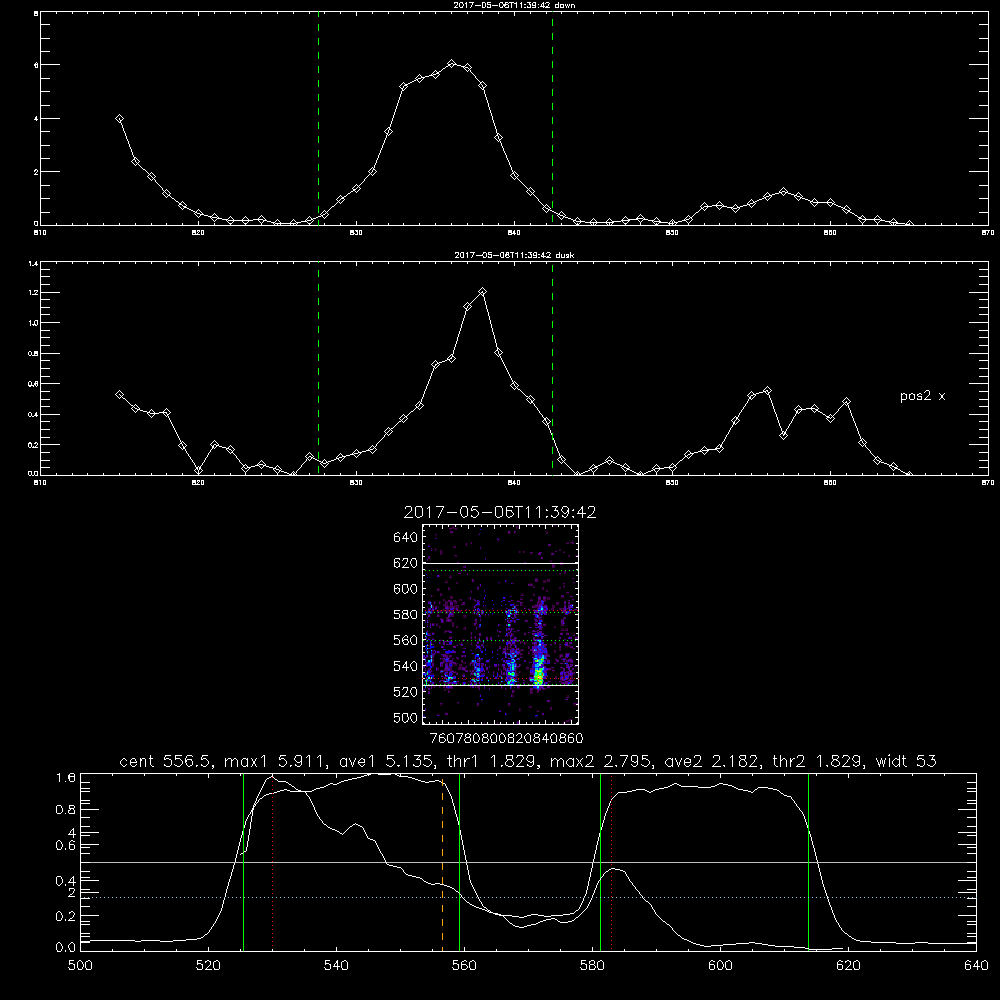Image resolution: width=1000 pixels, height=1000 pixels.
Task: Click the orange dashed centroid line in bottom plot
Action: 443,864
